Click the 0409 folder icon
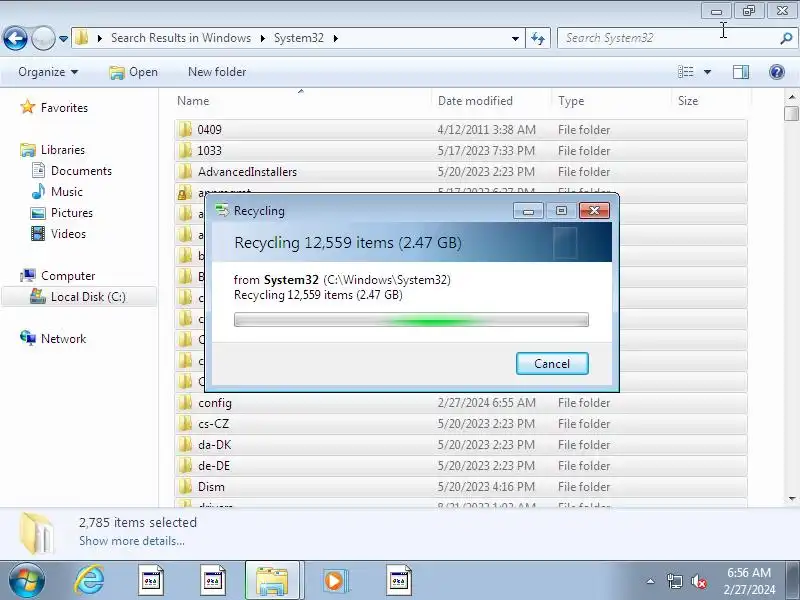Screen dimensions: 800x600 pyautogui.click(x=185, y=130)
